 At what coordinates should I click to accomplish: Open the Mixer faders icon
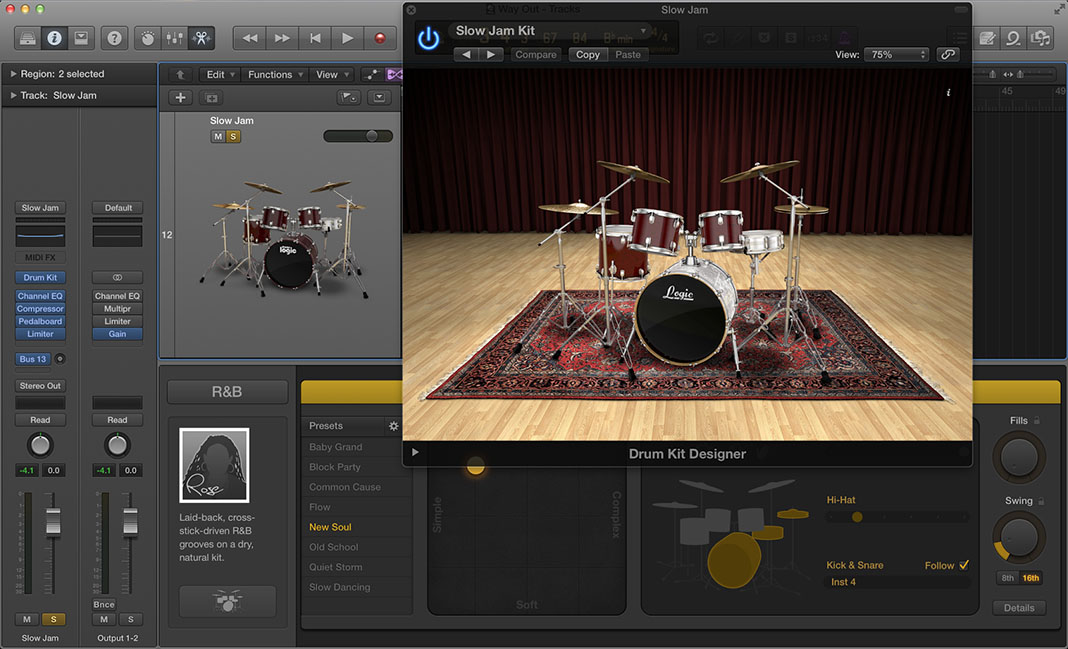pyautogui.click(x=174, y=38)
